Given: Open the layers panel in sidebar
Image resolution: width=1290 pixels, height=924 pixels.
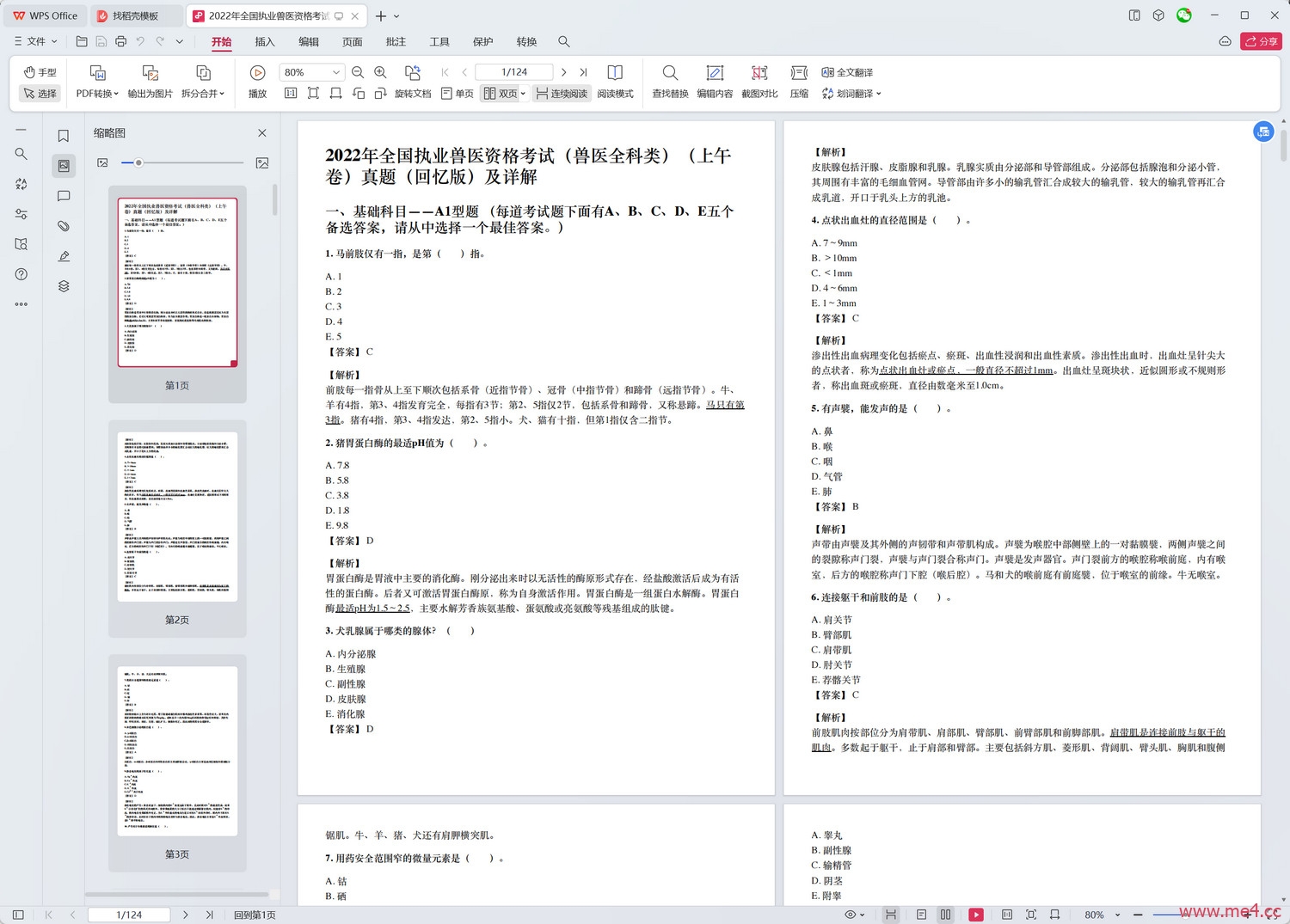Looking at the screenshot, I should tap(64, 286).
